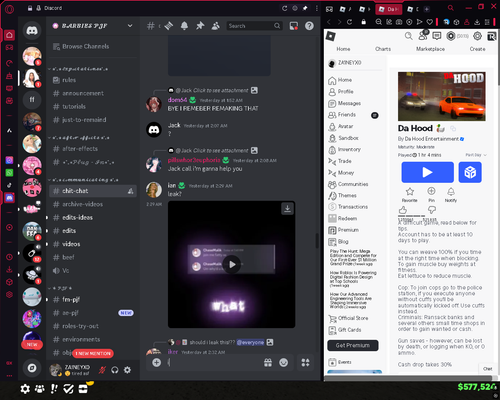This screenshot has width=500, height=400.
Task: Open Discover servers compass icon
Action: coord(32,368)
